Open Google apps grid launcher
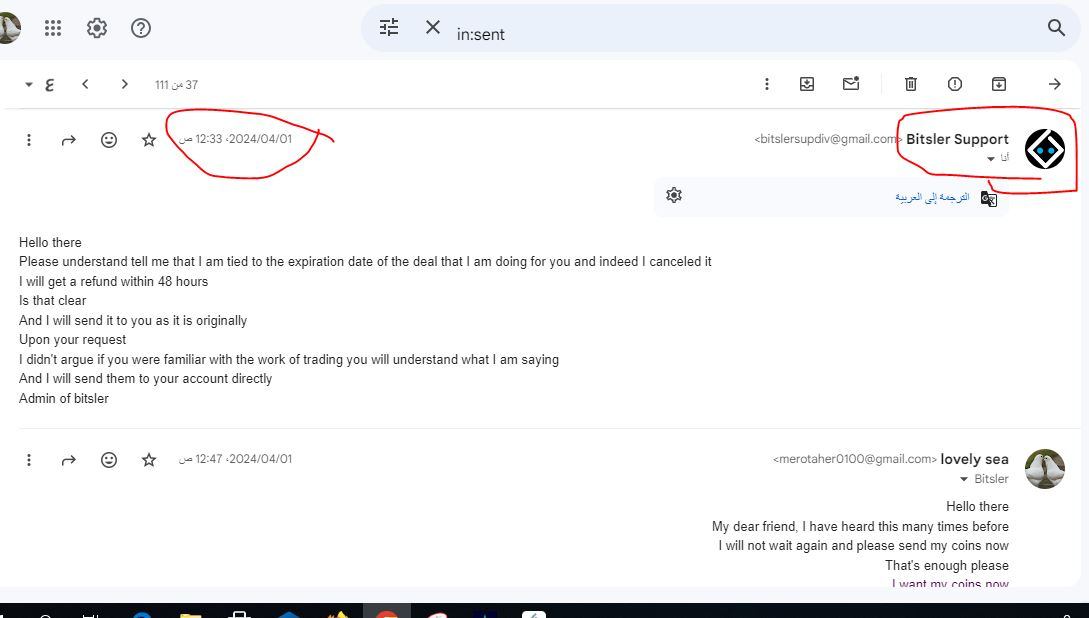 53,28
